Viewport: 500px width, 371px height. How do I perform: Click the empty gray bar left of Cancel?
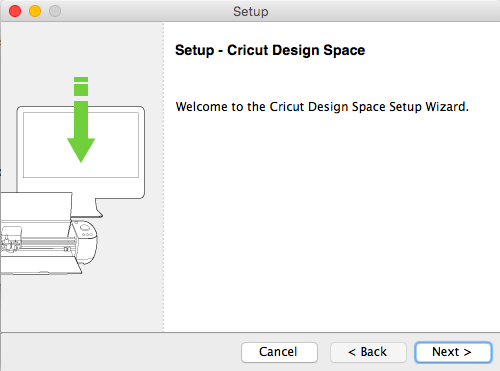pos(120,352)
